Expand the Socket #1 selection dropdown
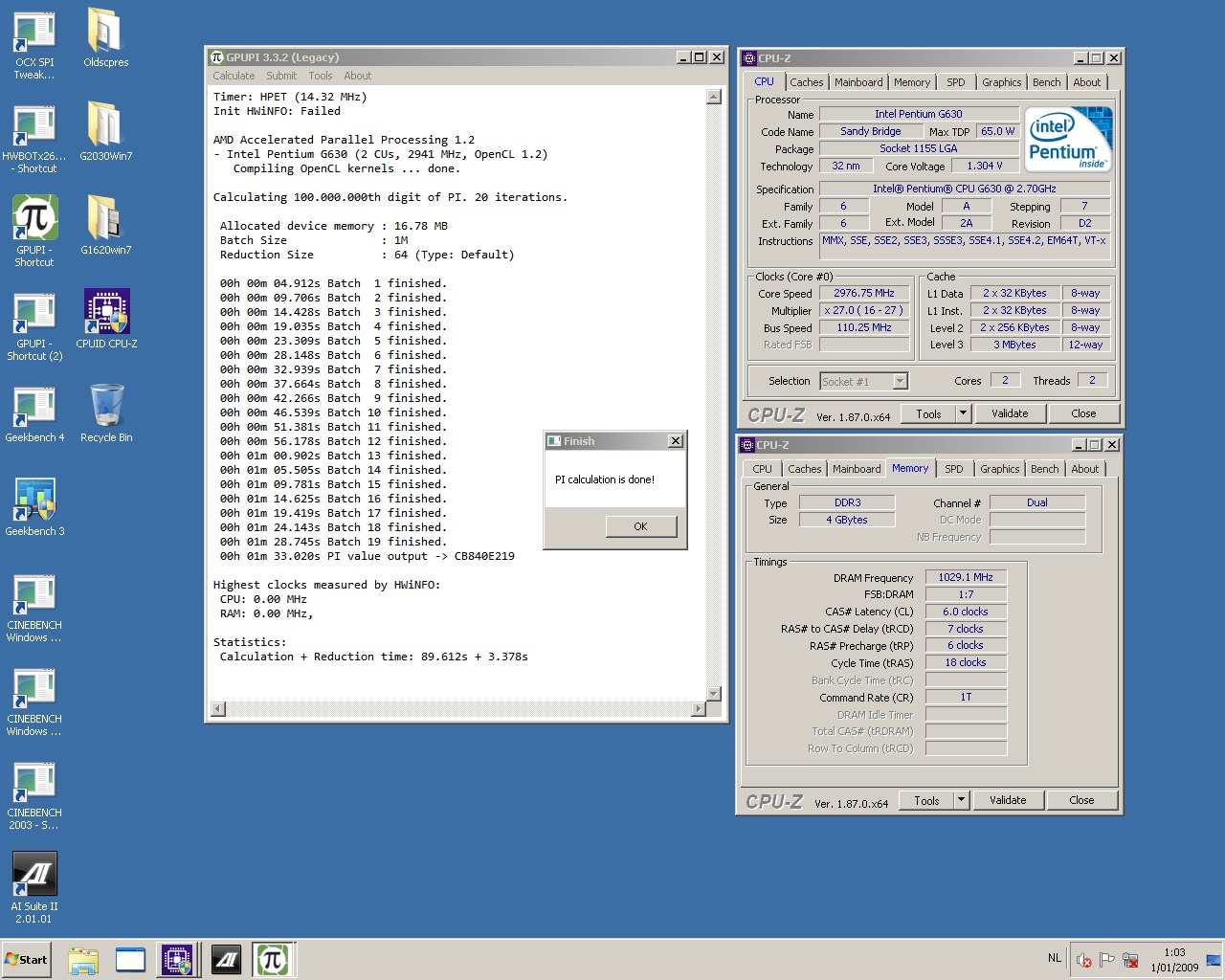 tap(900, 382)
